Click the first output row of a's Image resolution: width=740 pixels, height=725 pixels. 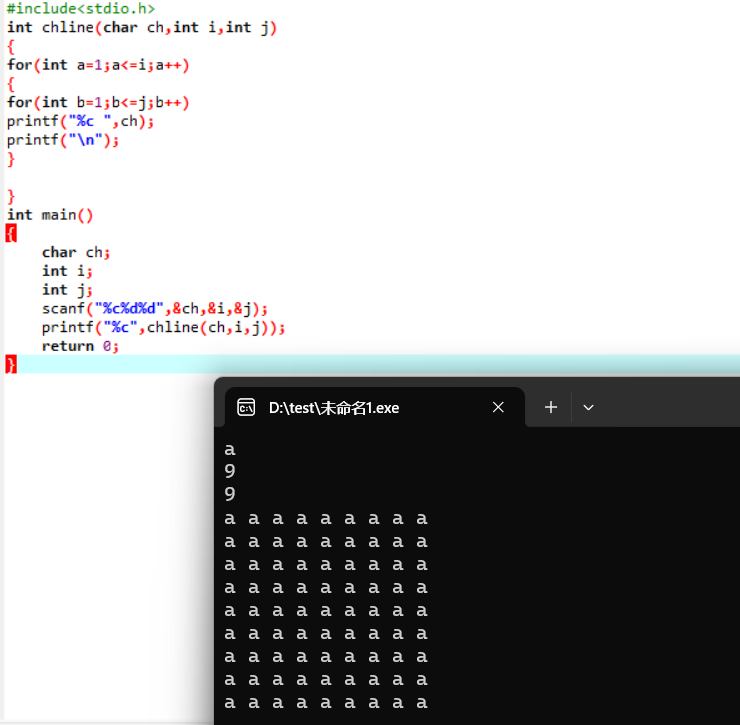326,519
